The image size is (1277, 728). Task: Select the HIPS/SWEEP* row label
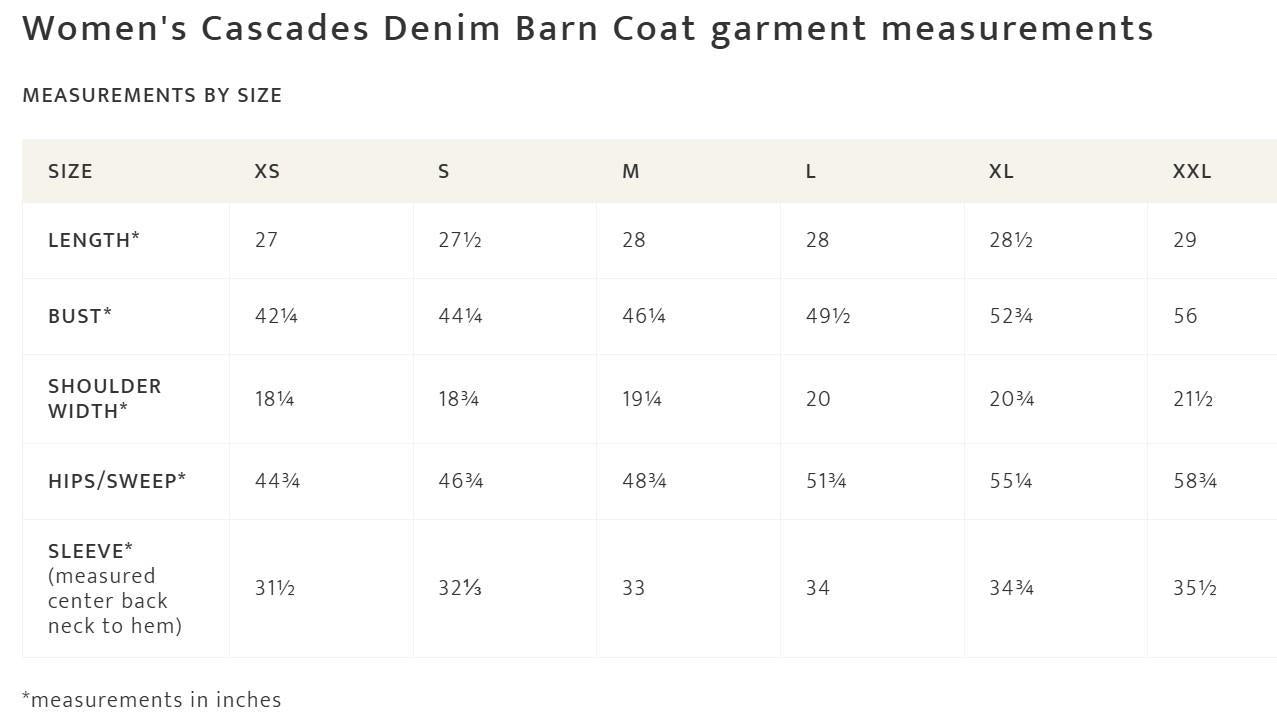tap(117, 481)
